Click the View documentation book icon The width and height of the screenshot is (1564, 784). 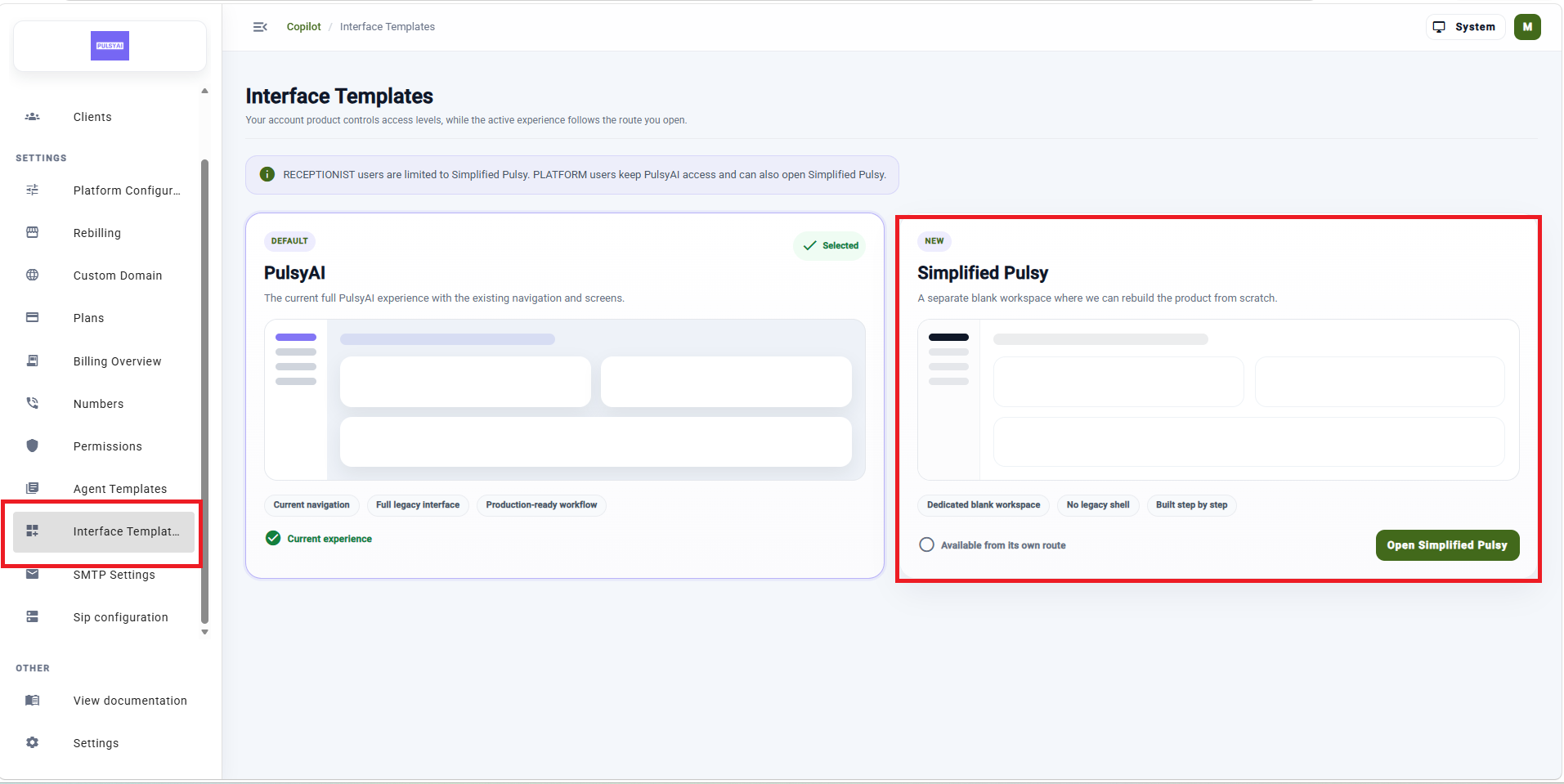coord(32,701)
